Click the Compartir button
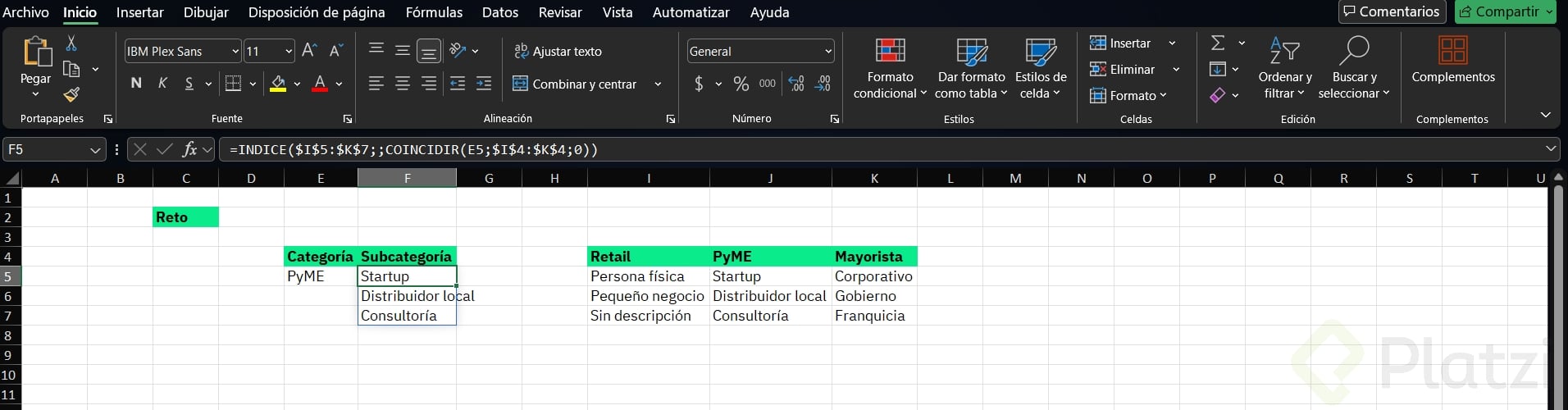The height and width of the screenshot is (410, 1568). (x=1506, y=11)
